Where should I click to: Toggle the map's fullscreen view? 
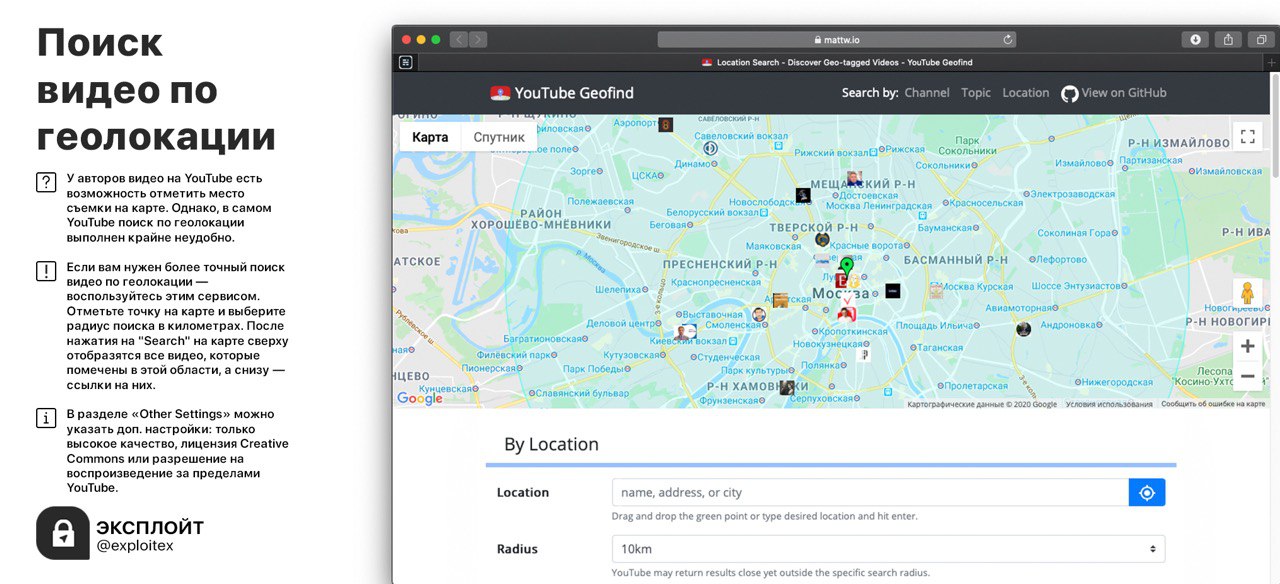(x=1247, y=136)
